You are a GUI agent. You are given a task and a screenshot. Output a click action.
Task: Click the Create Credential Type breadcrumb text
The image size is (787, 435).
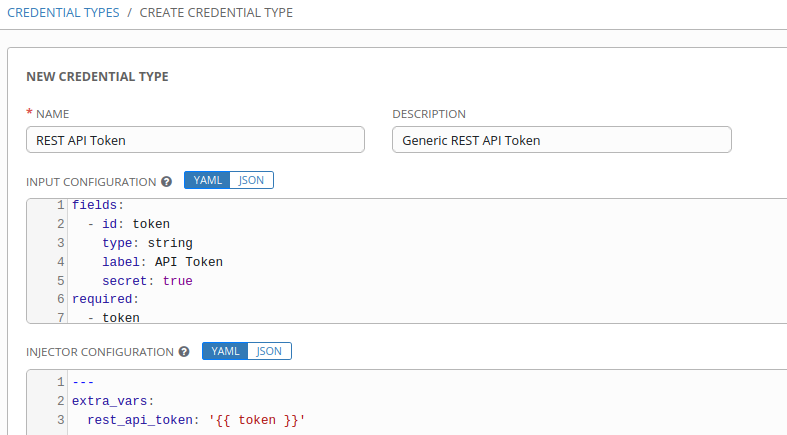[x=216, y=12]
